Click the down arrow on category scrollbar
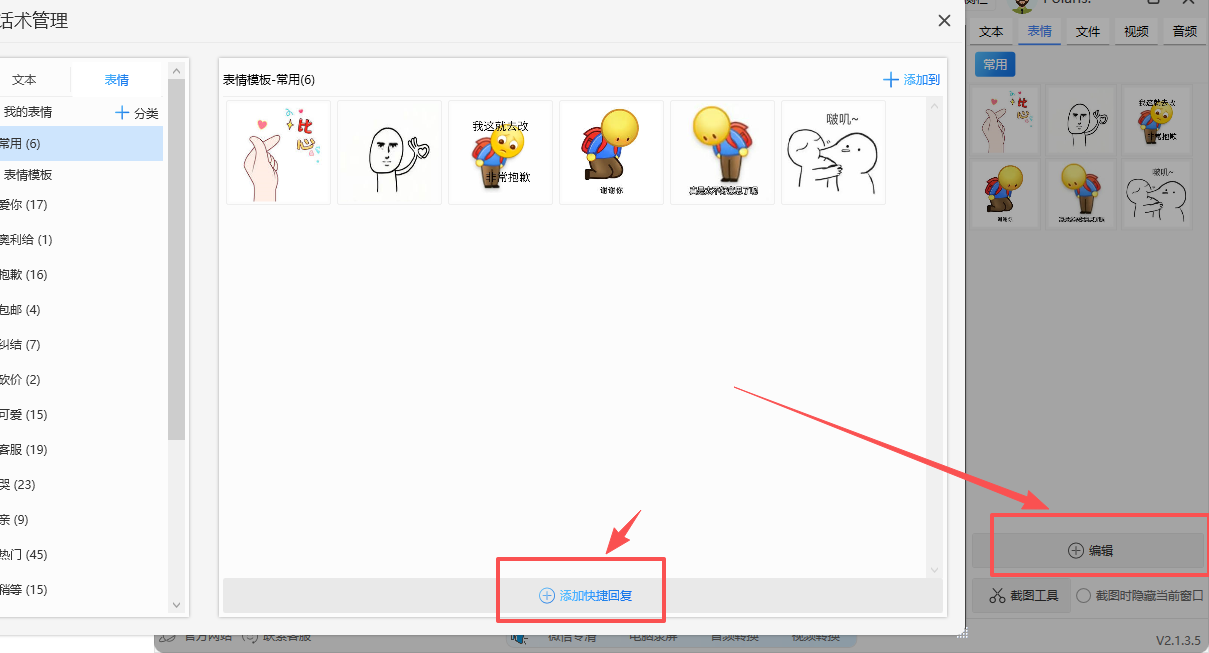Screen dimensions: 1209x653 pos(176,605)
